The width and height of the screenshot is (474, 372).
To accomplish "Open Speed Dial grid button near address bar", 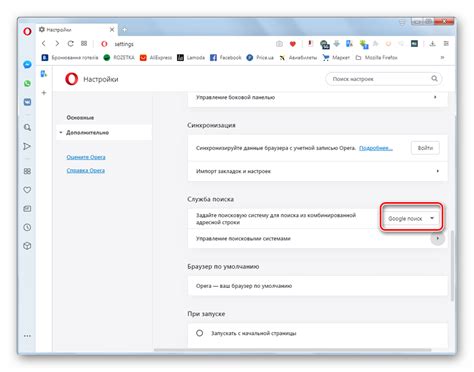I will pos(84,44).
